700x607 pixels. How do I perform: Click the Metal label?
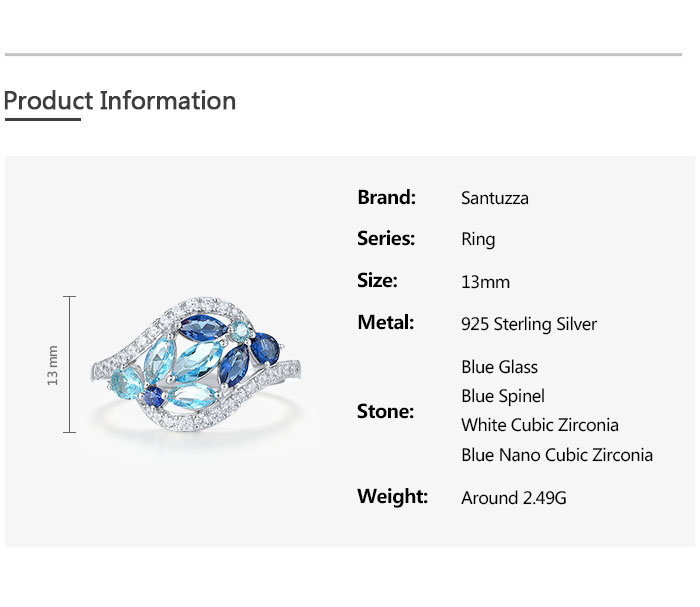coord(385,322)
